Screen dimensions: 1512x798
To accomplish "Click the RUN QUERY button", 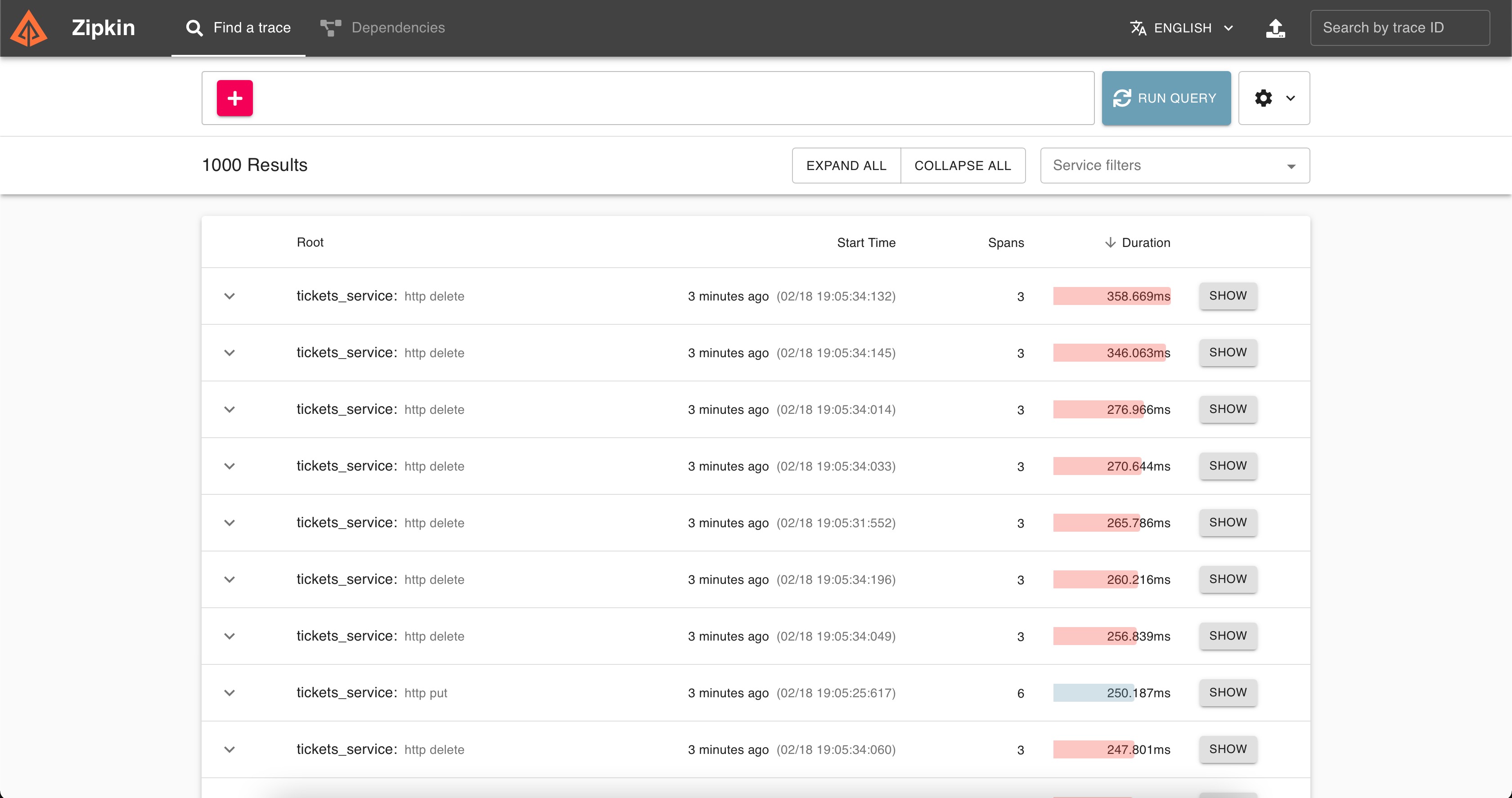I will (1165, 98).
